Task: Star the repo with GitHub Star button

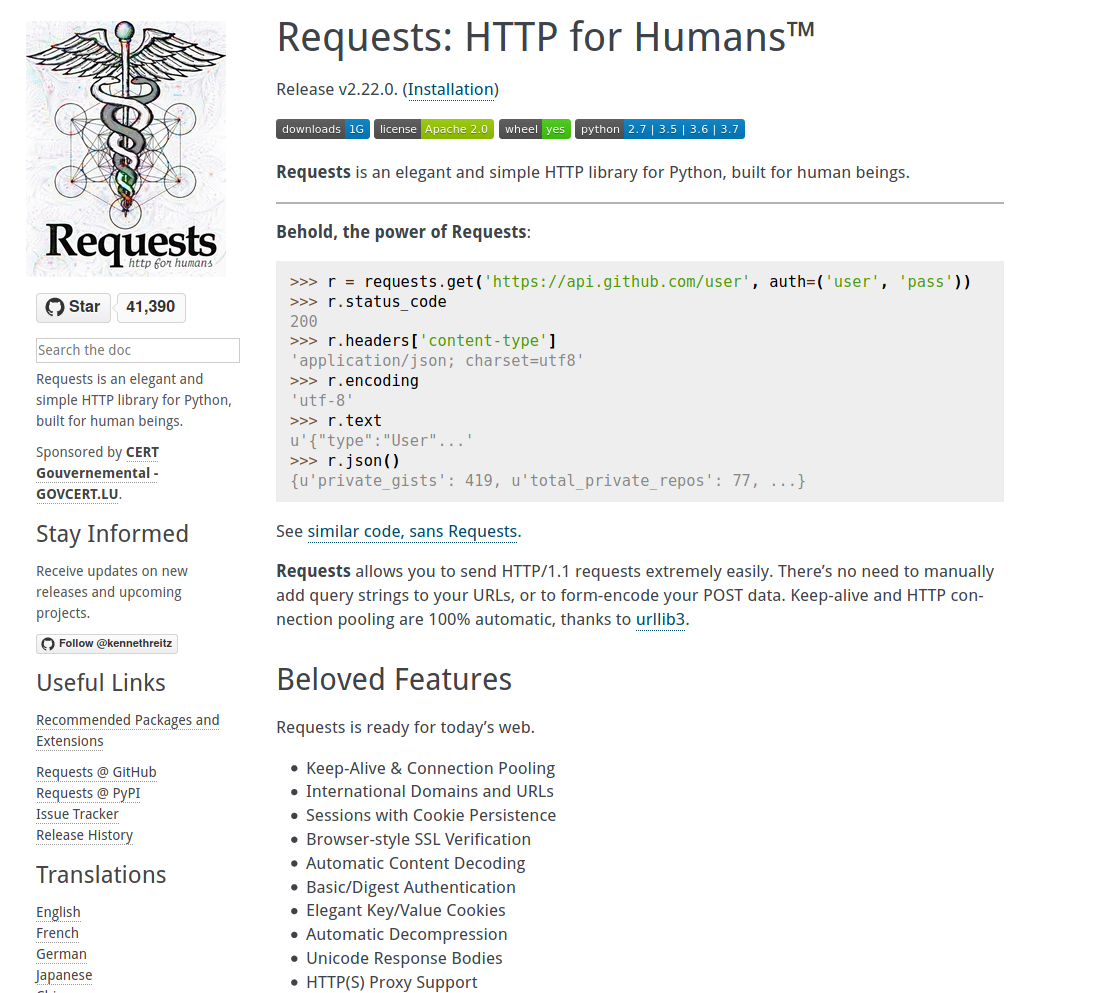Action: pyautogui.click(x=74, y=307)
